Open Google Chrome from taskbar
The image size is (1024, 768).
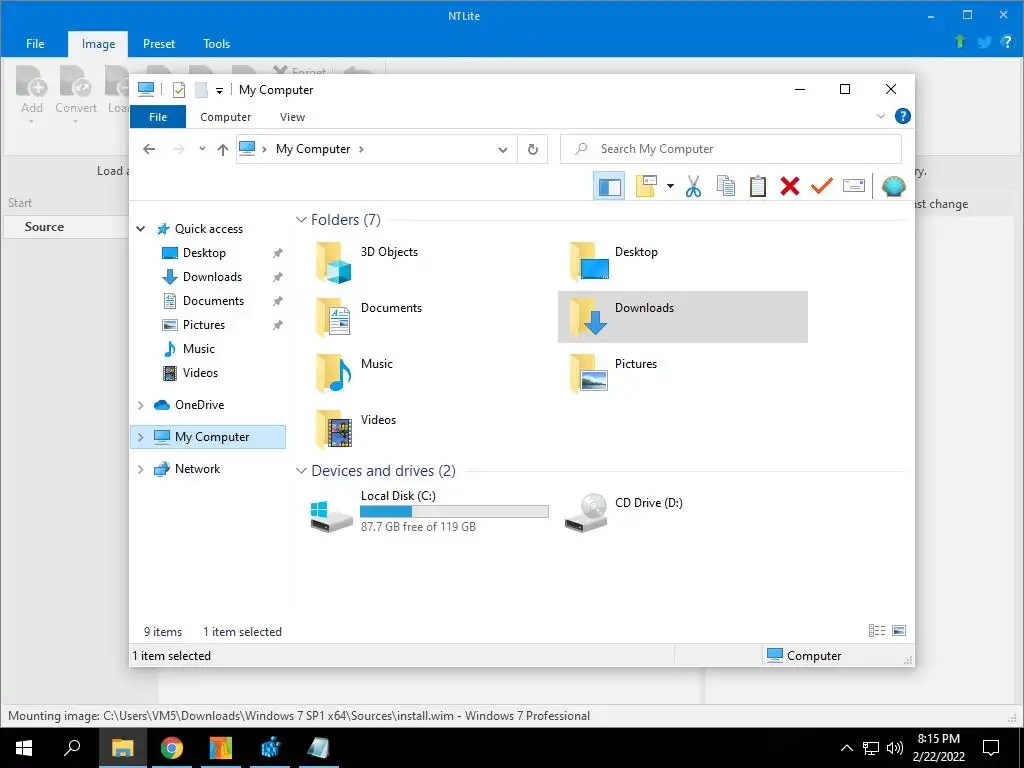pyautogui.click(x=171, y=748)
